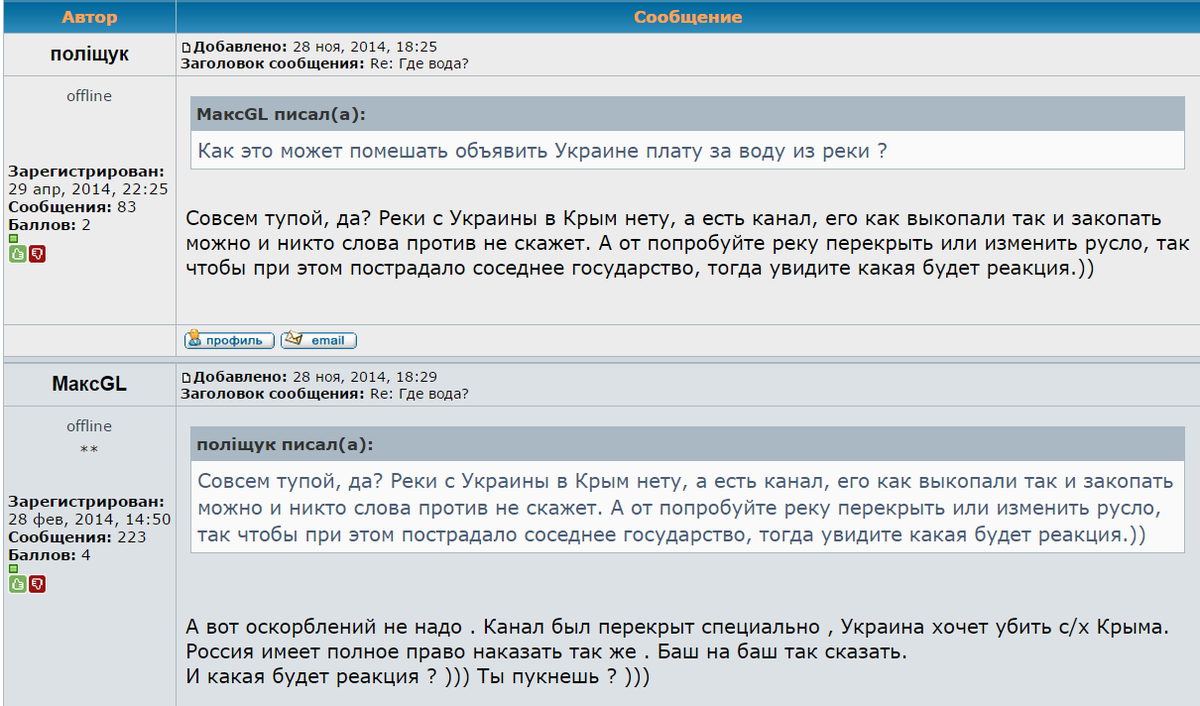Image resolution: width=1200 pixels, height=706 pixels.
Task: Click username поліщук in author column
Action: coord(89,54)
